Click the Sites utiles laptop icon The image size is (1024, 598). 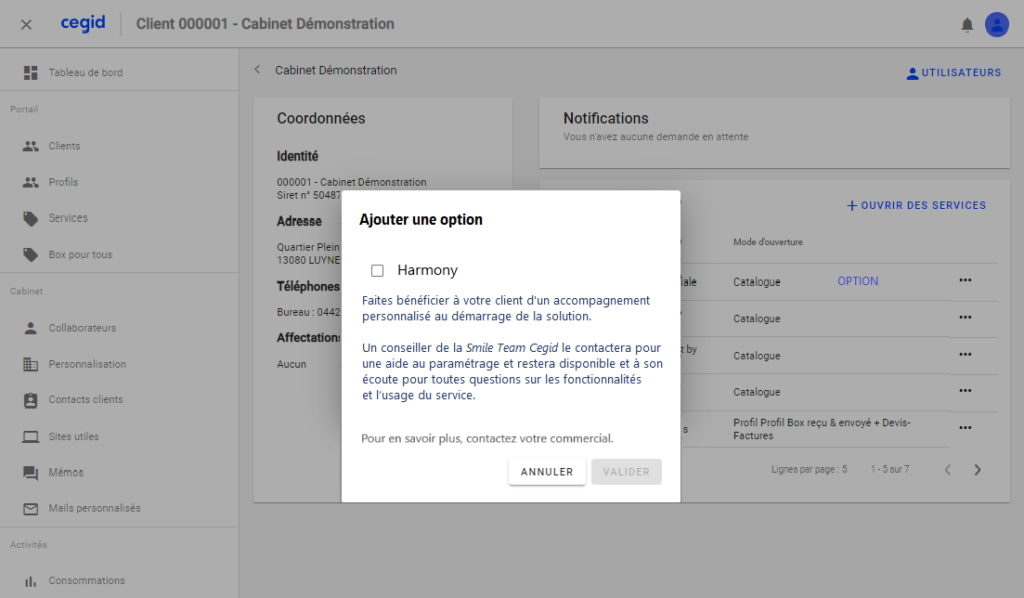click(x=31, y=437)
